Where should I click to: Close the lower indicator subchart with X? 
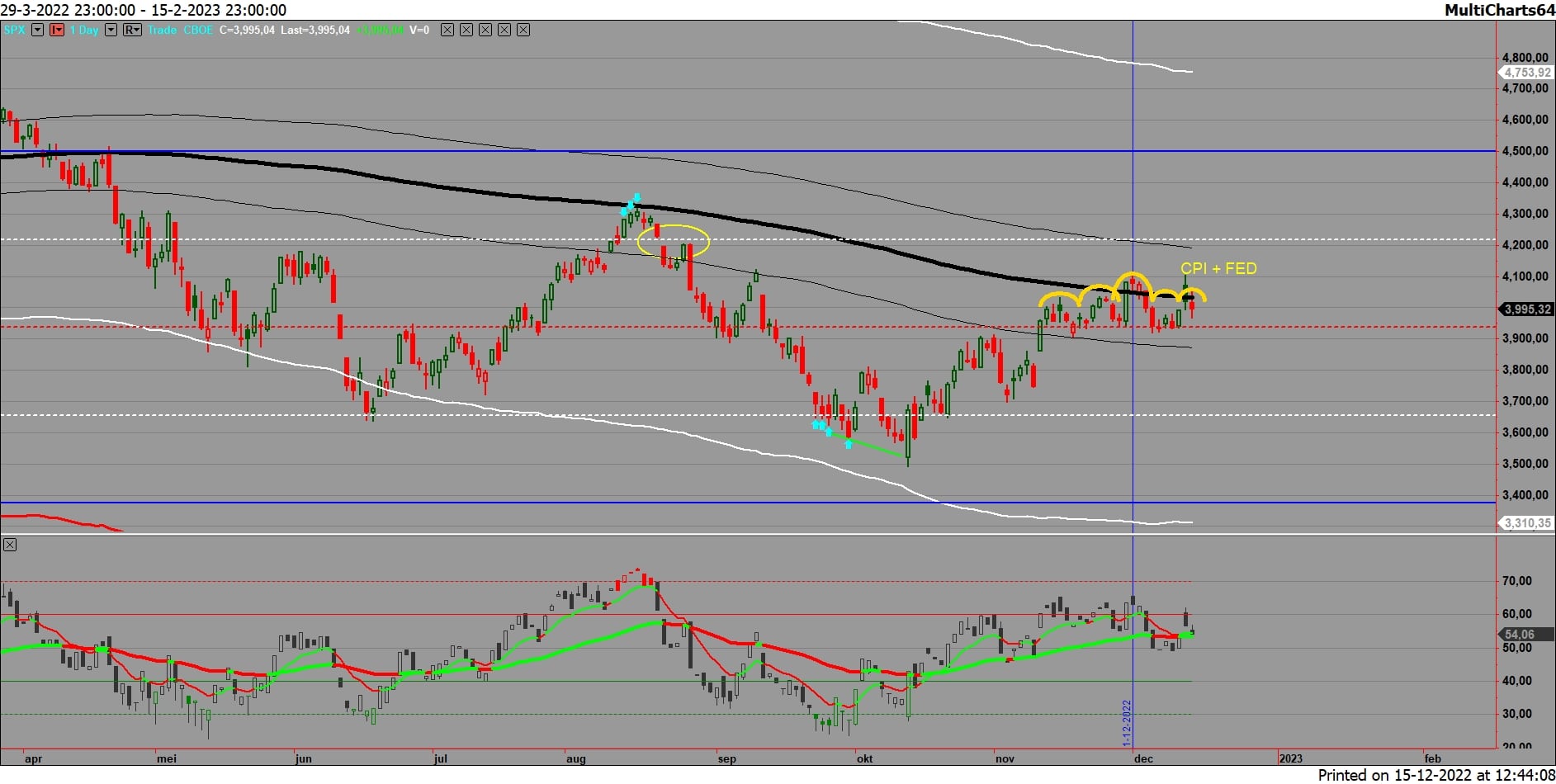pyautogui.click(x=9, y=545)
